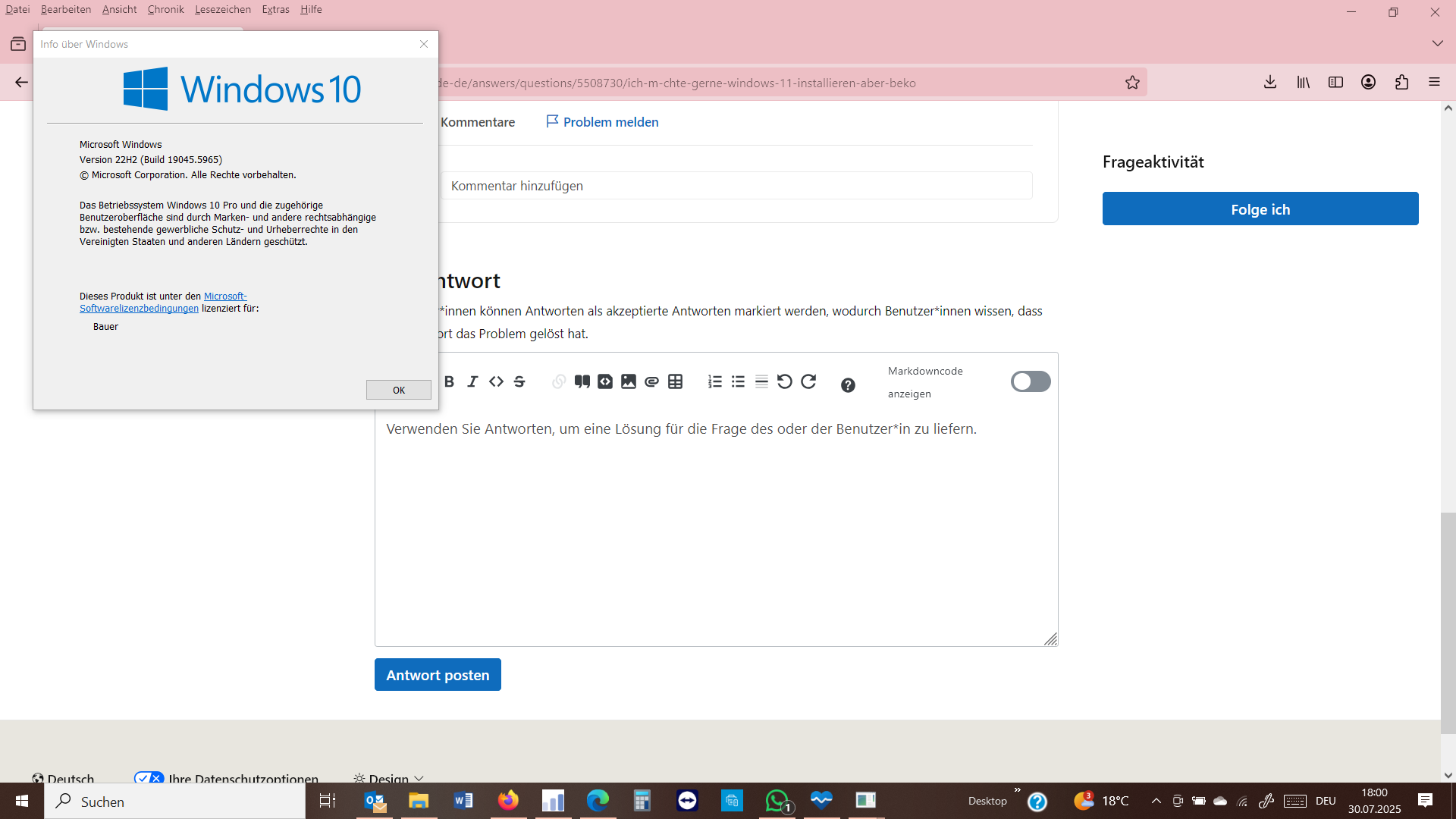Expand the Design dropdown in the footer
The image size is (1456, 819).
tap(388, 779)
